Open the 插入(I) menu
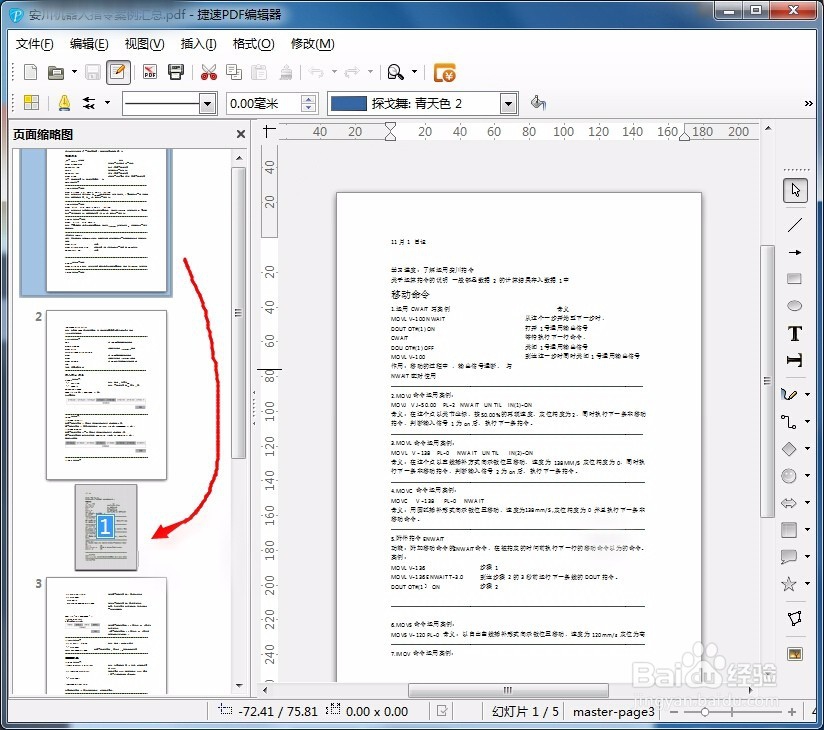The image size is (824, 730). coord(198,44)
